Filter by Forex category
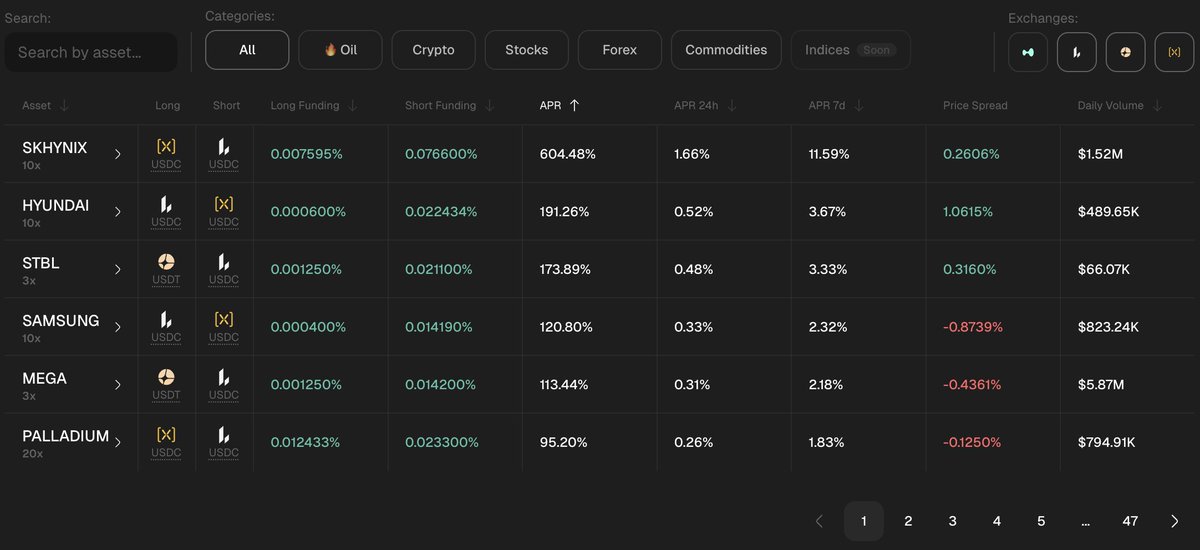Viewport: 1200px width, 550px height. coord(619,50)
